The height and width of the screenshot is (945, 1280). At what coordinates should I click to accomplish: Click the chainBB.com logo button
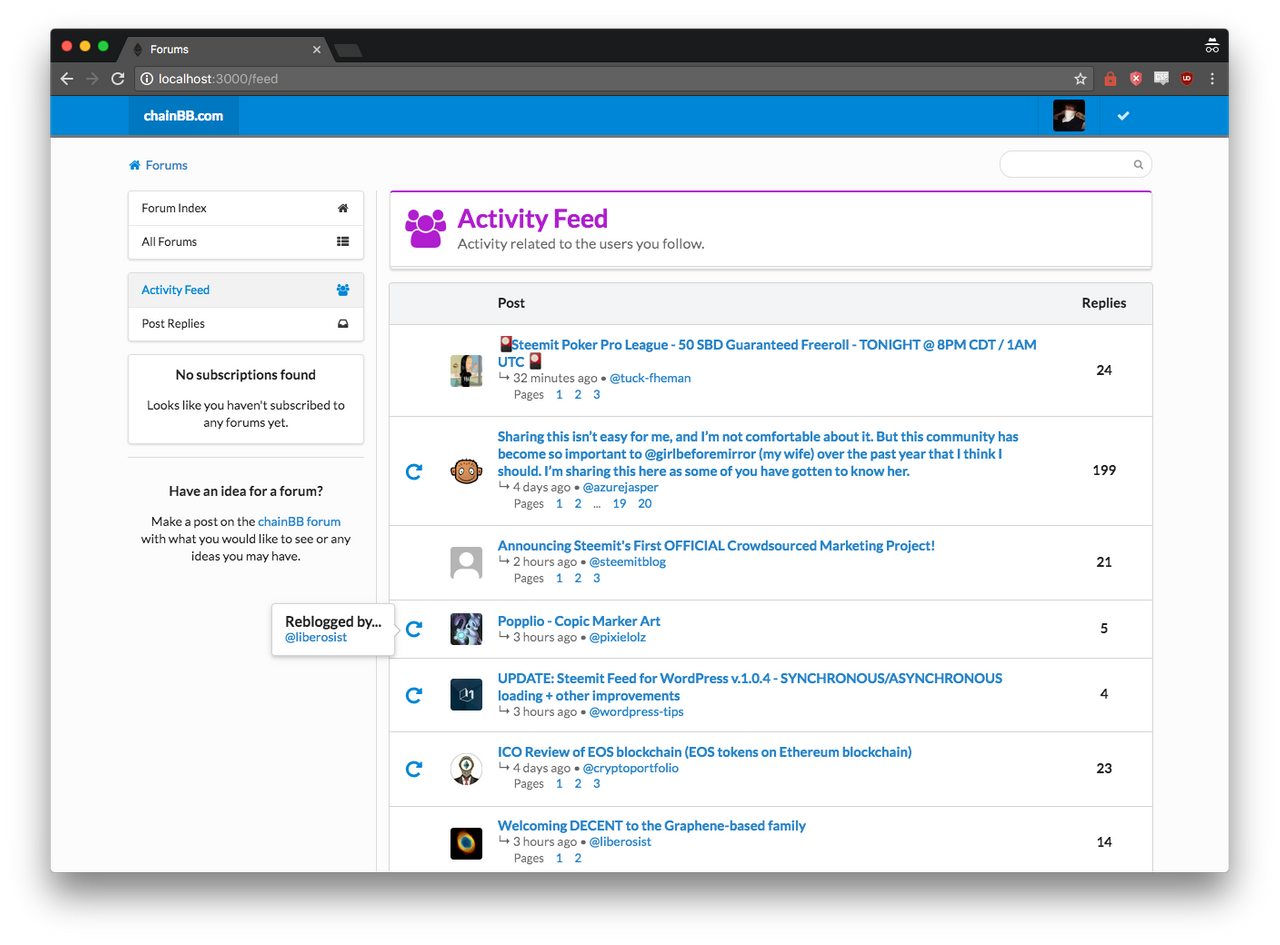click(183, 116)
